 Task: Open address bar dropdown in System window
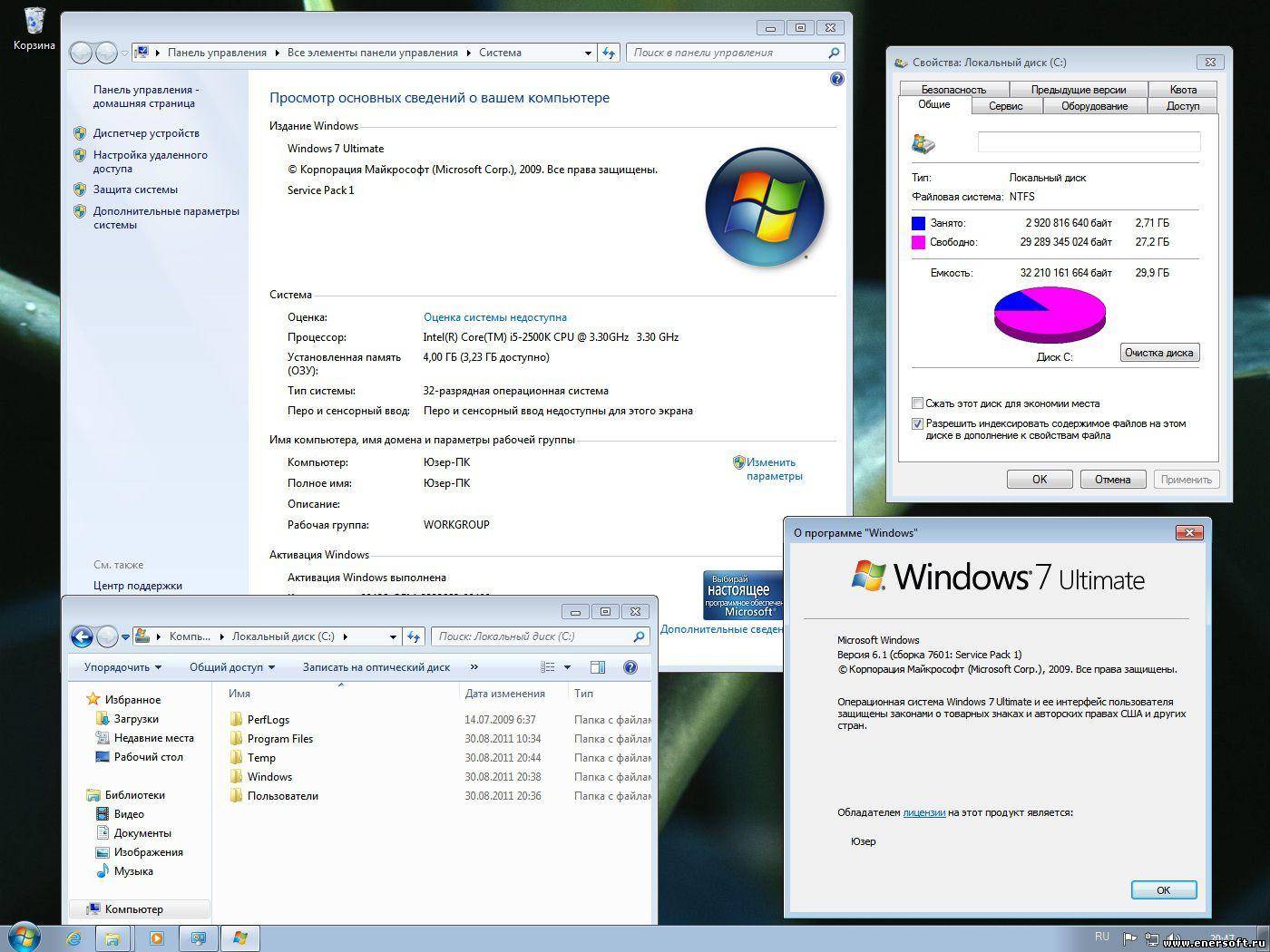coord(588,53)
